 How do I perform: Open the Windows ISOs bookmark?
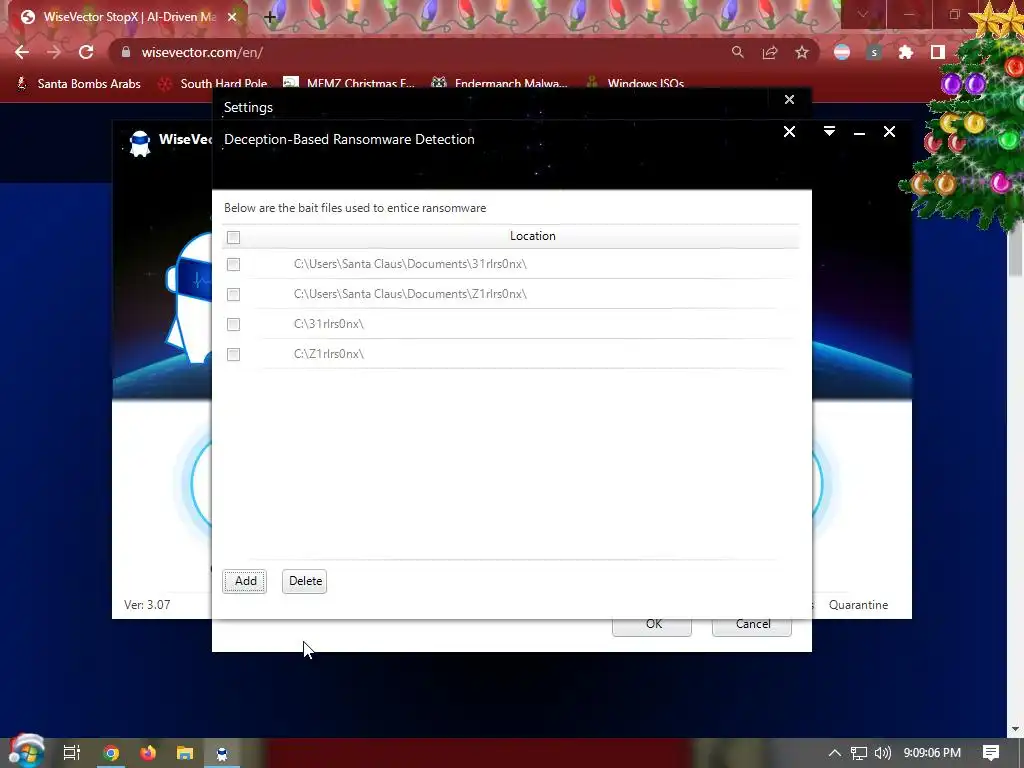coord(635,83)
